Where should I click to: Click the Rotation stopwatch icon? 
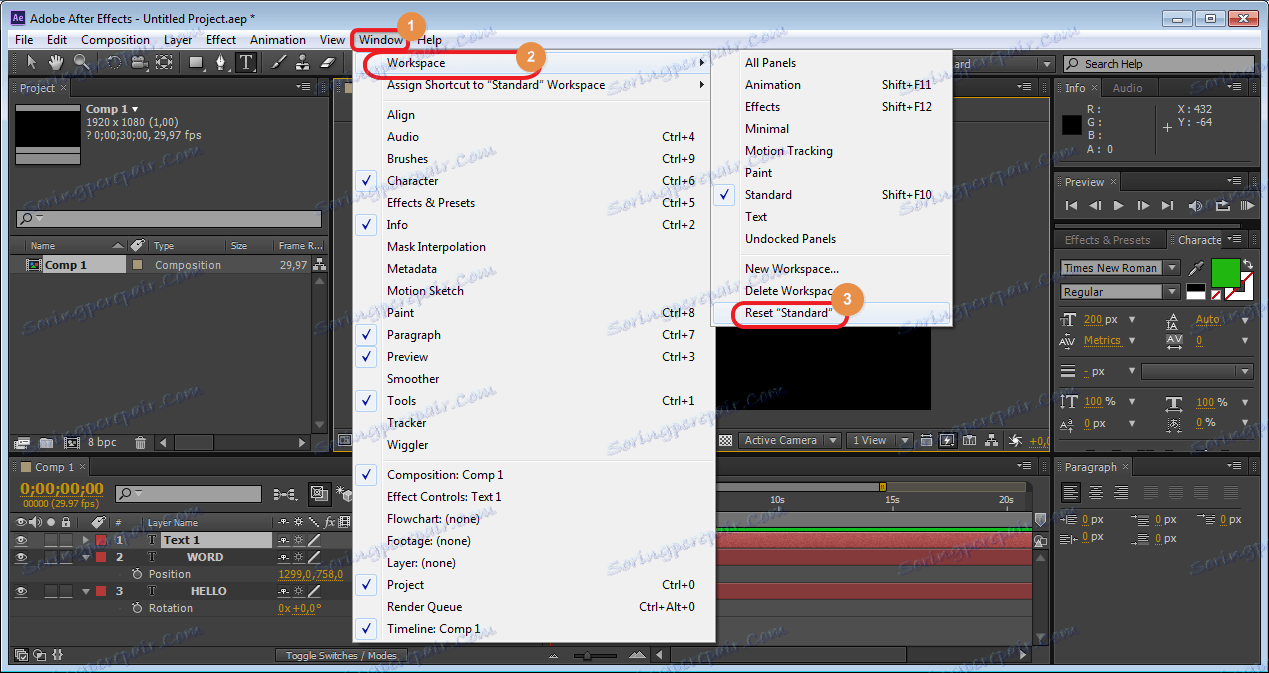click(137, 608)
